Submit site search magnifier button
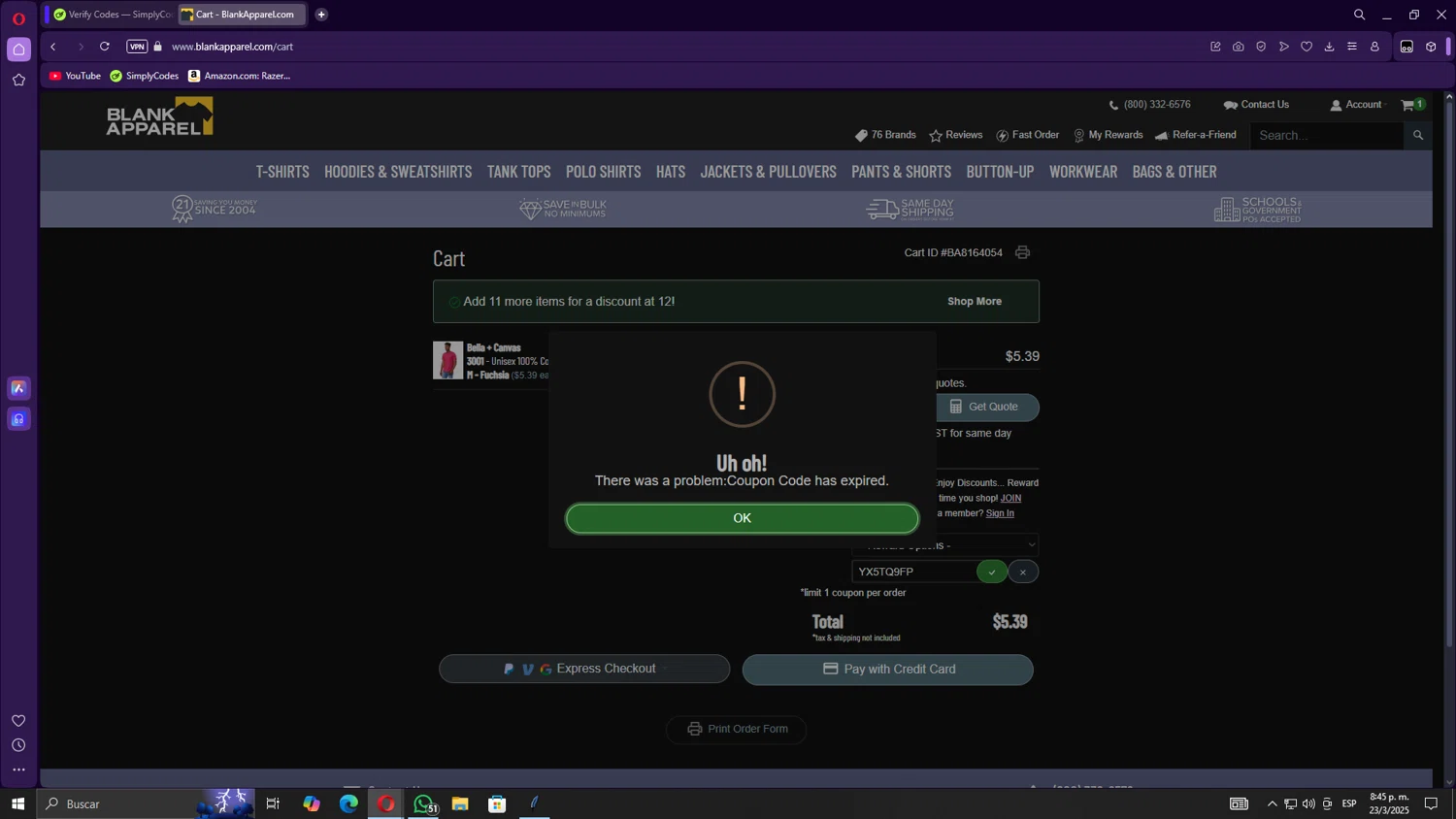This screenshot has height=819, width=1456. [1418, 136]
